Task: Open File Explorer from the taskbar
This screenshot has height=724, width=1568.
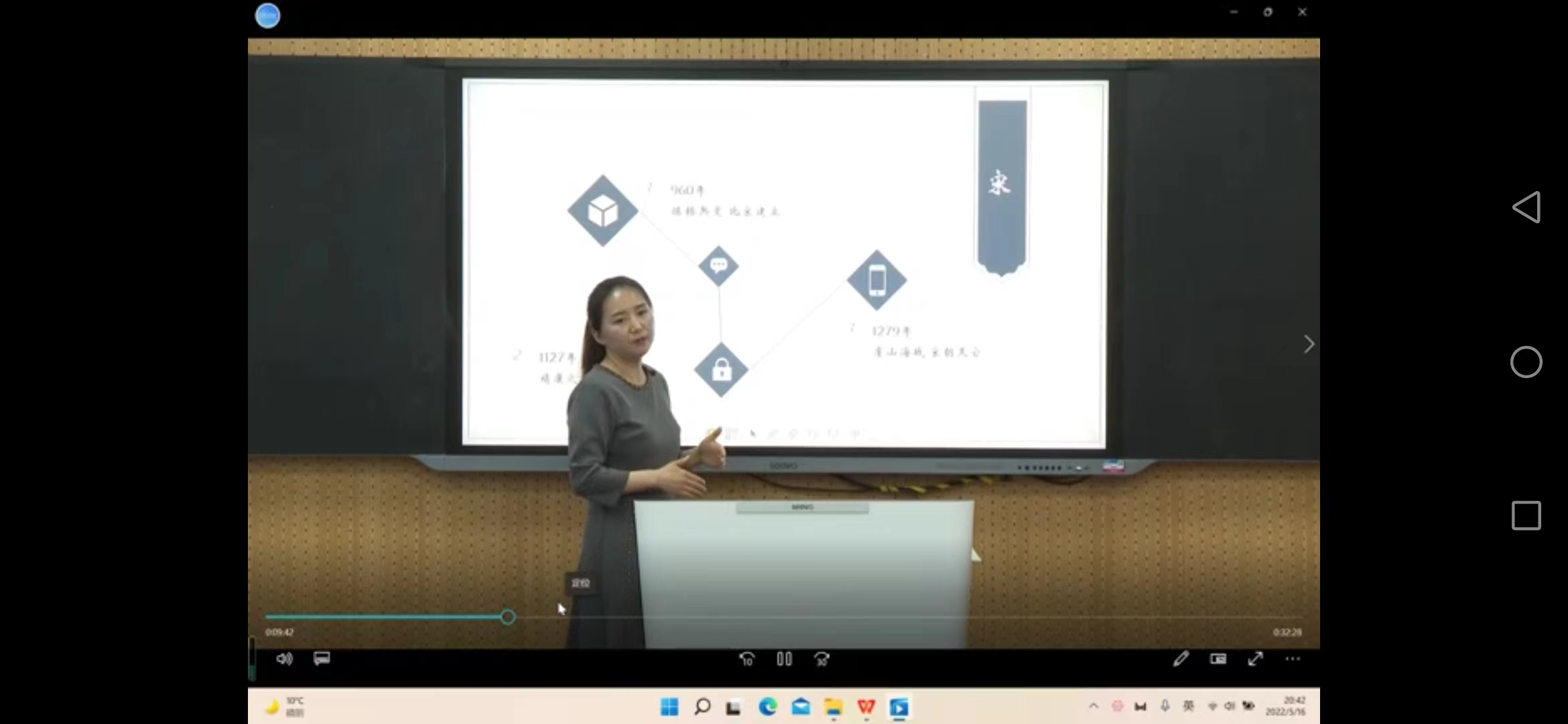Action: click(x=834, y=707)
